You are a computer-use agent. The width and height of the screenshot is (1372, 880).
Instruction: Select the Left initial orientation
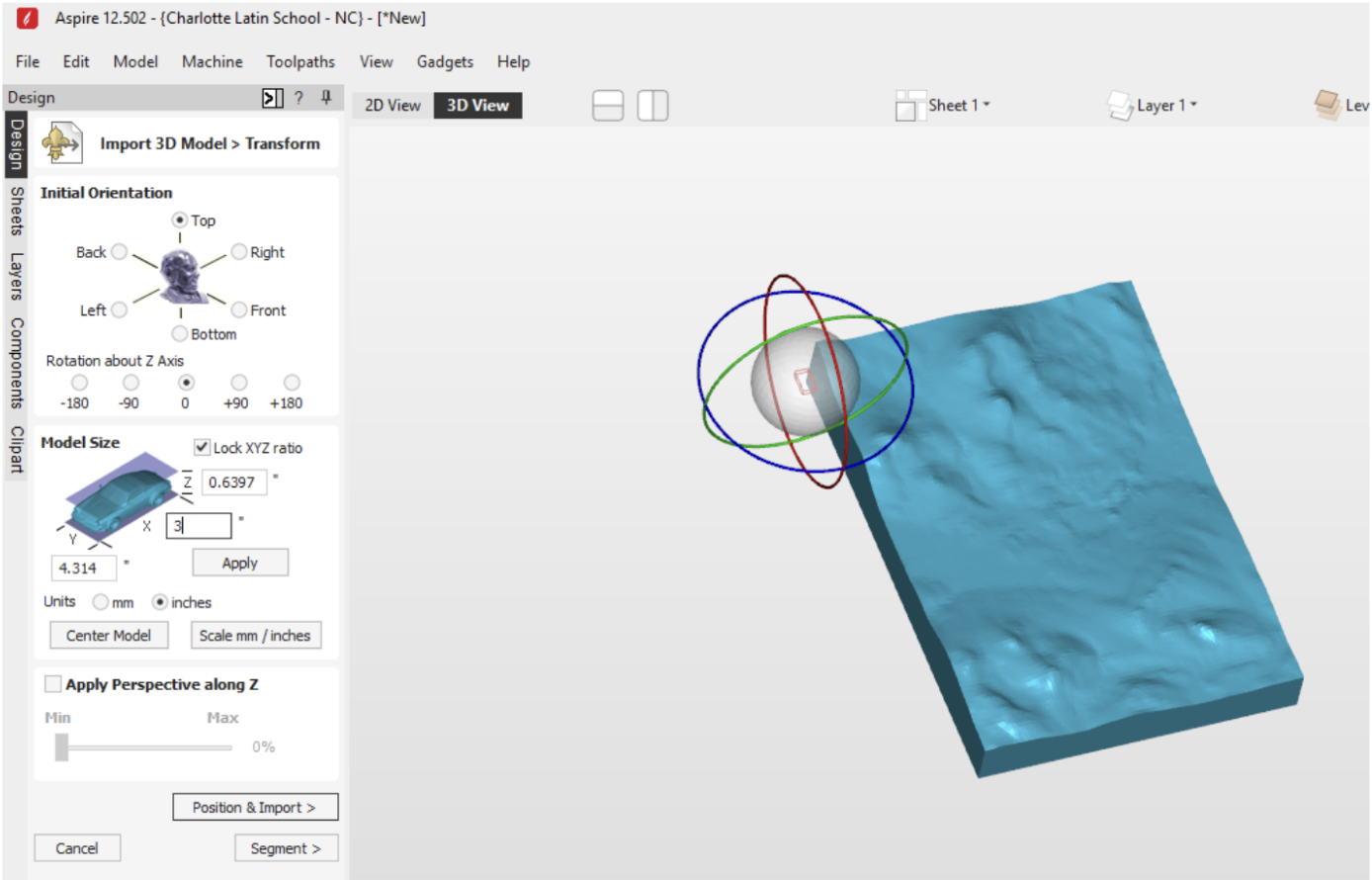120,310
